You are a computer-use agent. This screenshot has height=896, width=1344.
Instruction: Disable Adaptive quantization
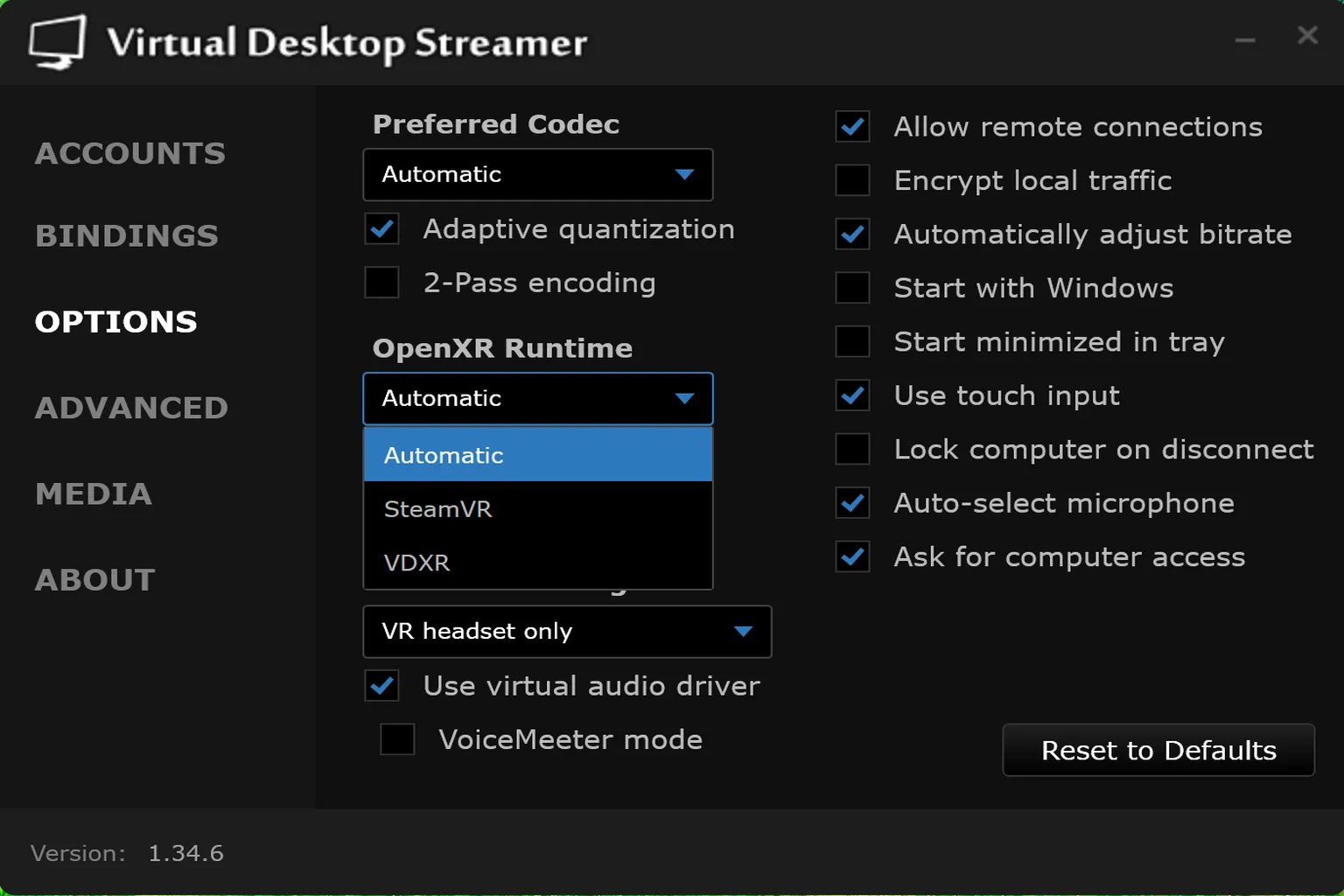(x=381, y=229)
